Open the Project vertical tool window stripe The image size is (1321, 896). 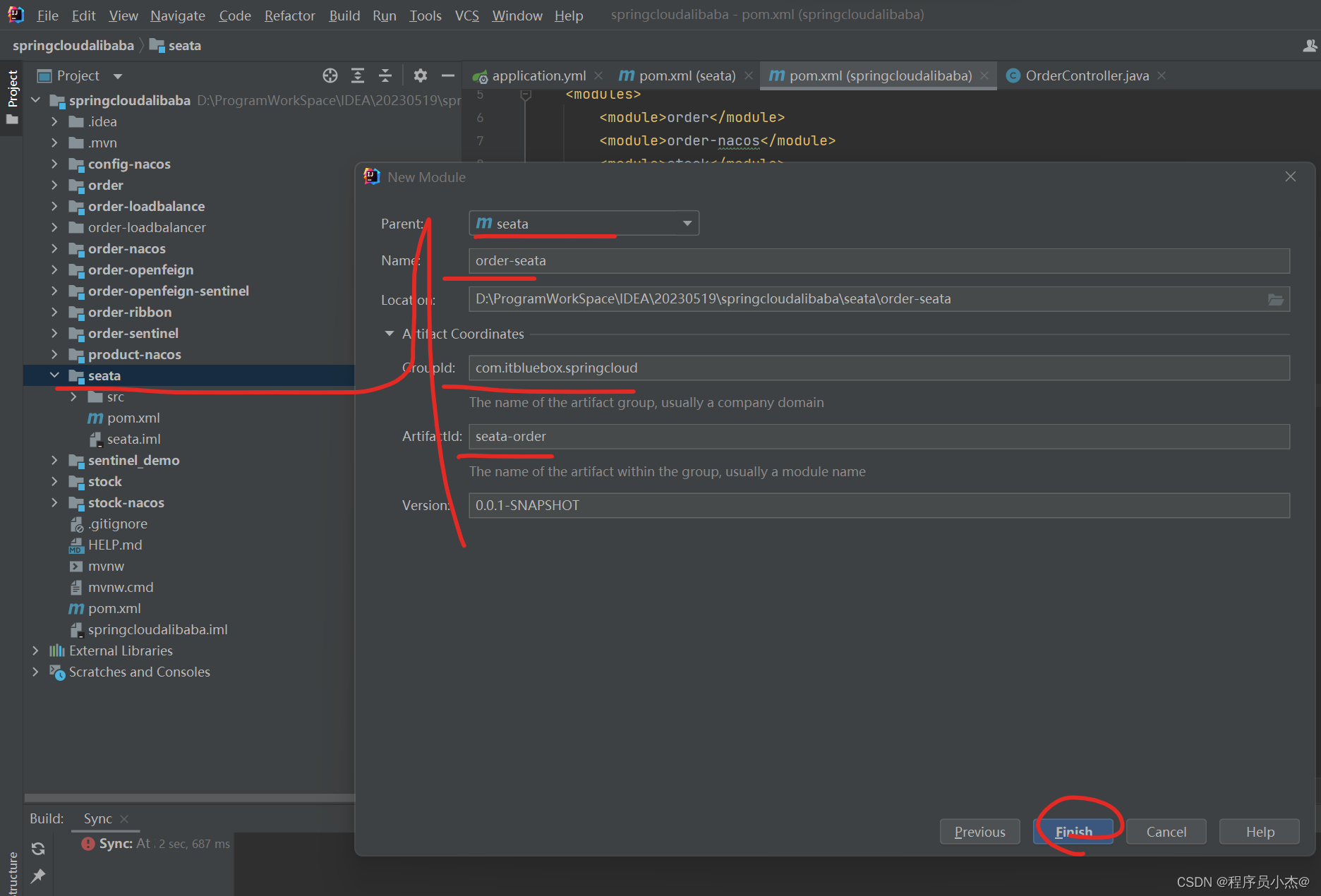pos(12,97)
